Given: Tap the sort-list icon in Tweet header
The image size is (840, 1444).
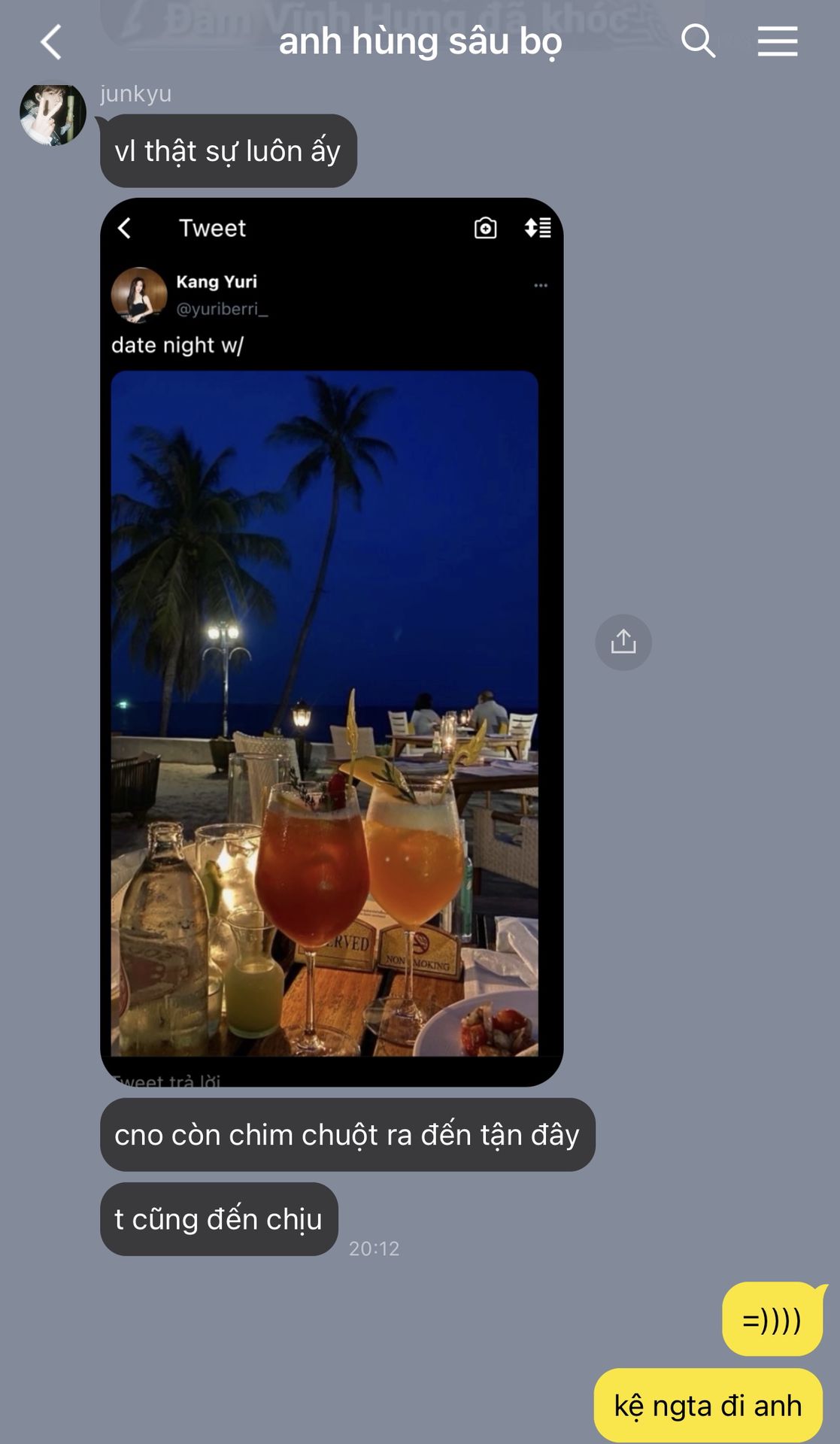Looking at the screenshot, I should coord(538,228).
